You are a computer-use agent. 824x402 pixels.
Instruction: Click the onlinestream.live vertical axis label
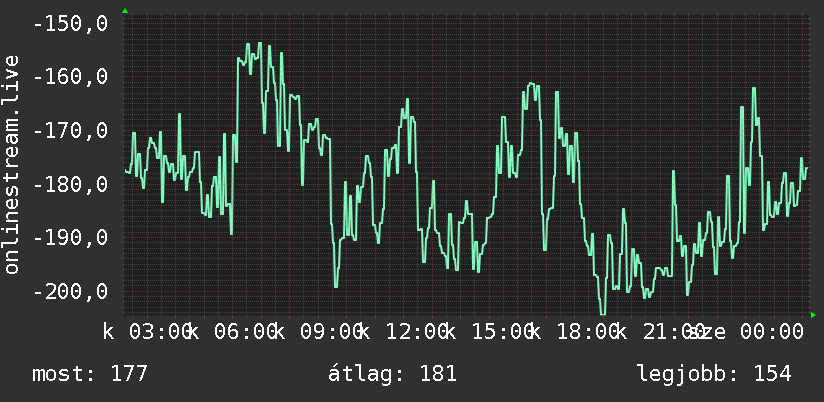pyautogui.click(x=12, y=164)
